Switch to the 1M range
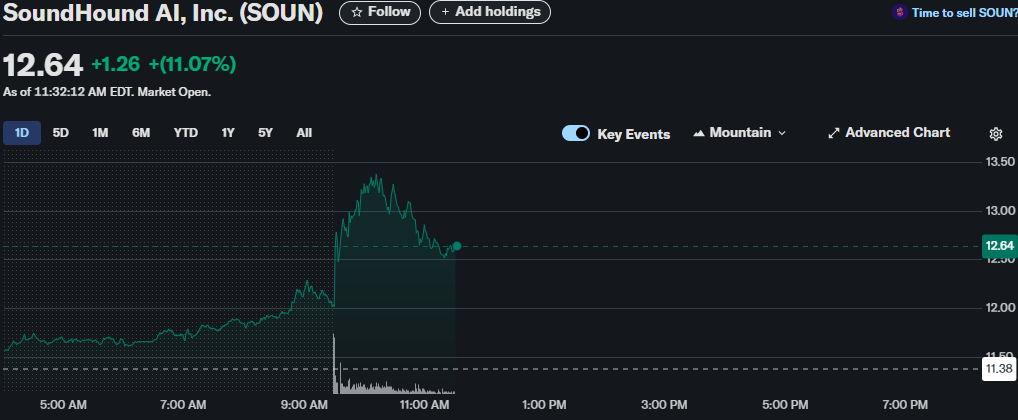The height and width of the screenshot is (420, 1018). (x=100, y=133)
